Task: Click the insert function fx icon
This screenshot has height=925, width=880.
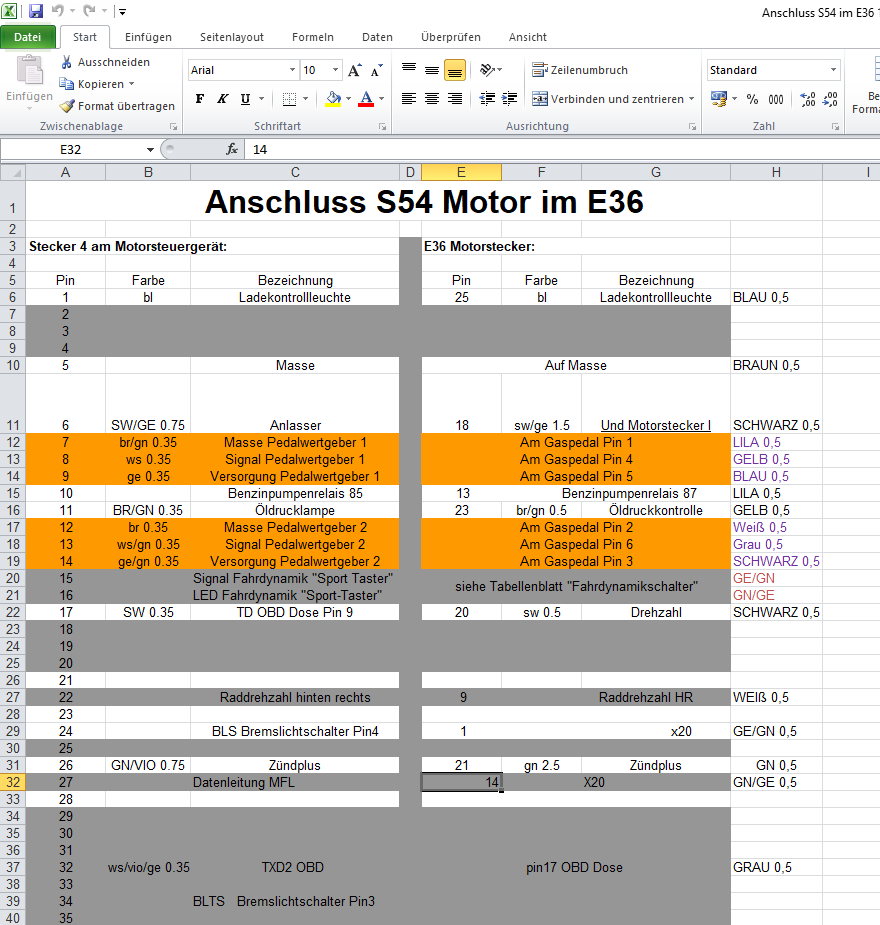Action: coord(232,149)
